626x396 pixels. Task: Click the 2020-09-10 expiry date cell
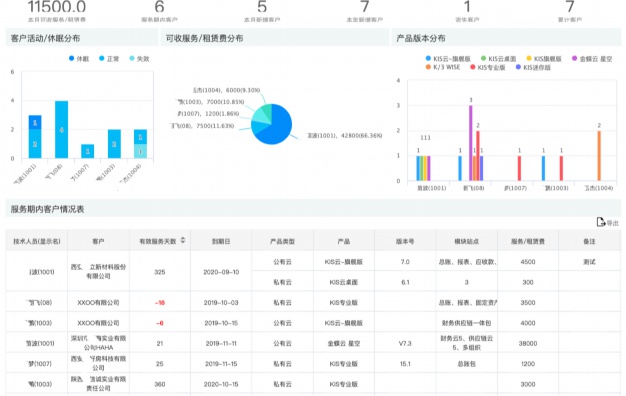coord(221,272)
